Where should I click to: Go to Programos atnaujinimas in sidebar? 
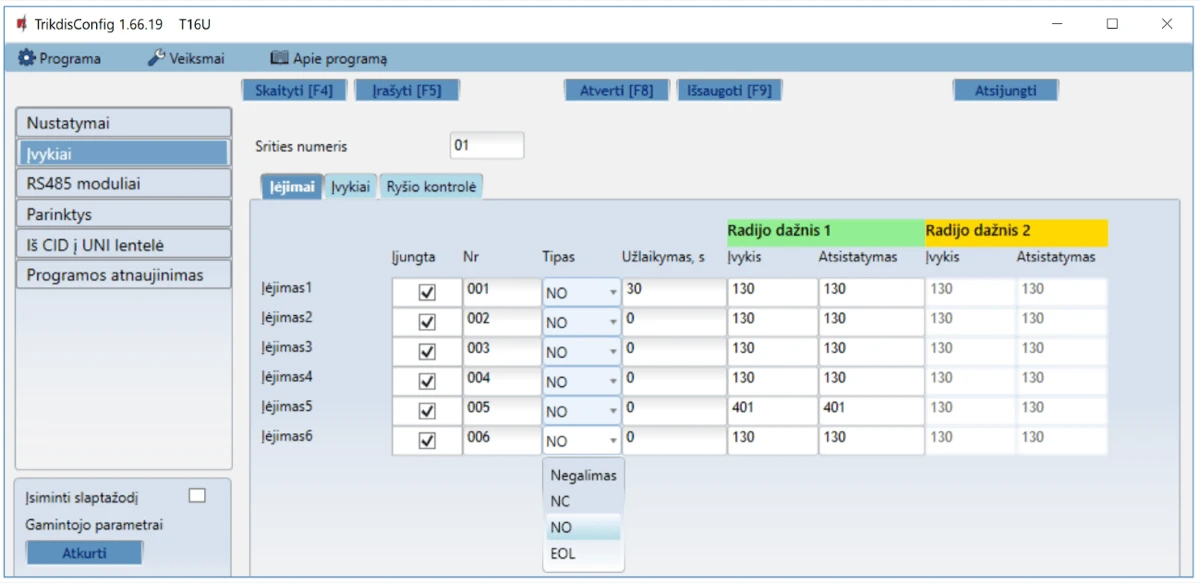point(124,275)
